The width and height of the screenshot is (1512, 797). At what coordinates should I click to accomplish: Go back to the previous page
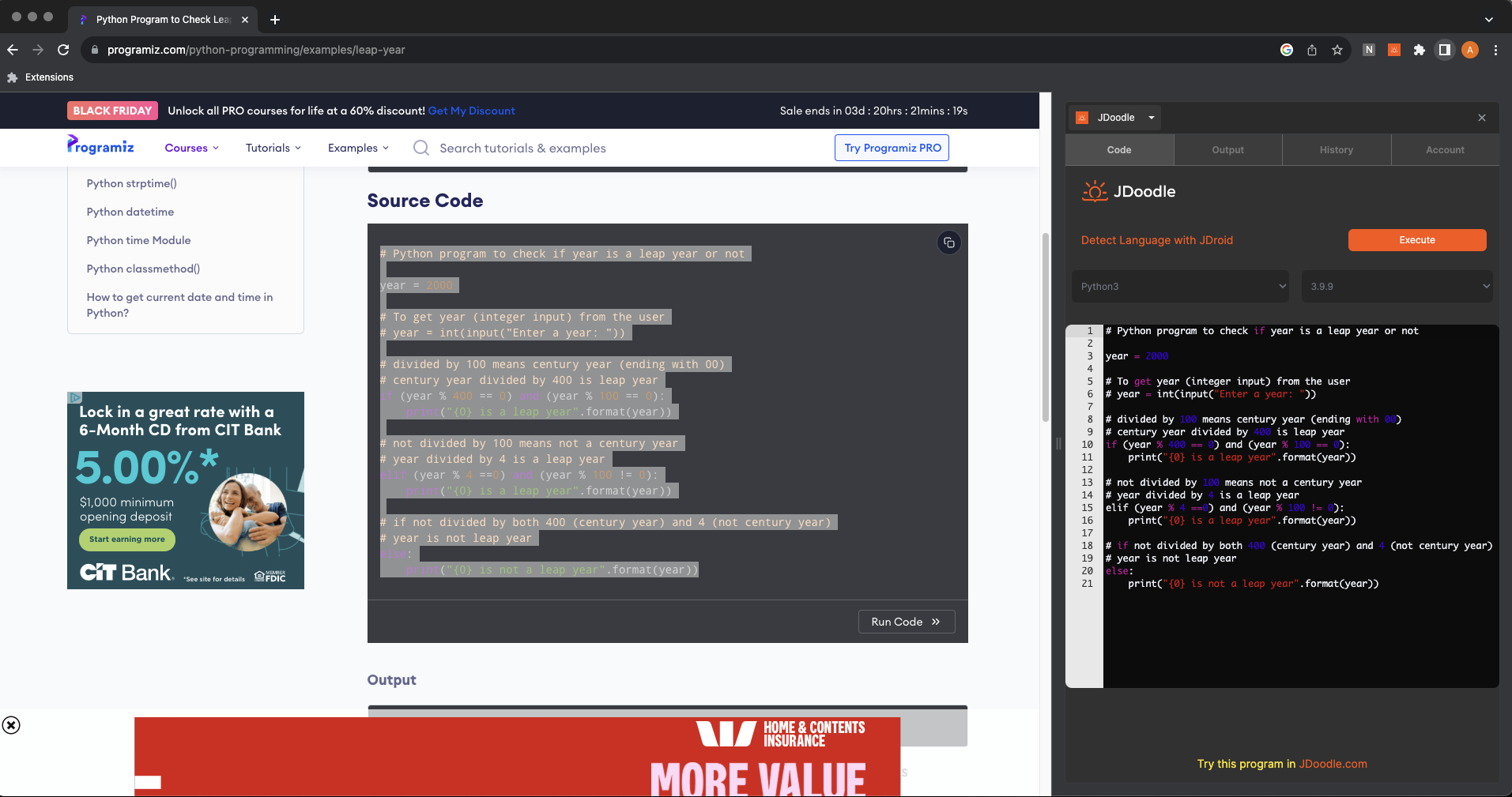pyautogui.click(x=13, y=50)
